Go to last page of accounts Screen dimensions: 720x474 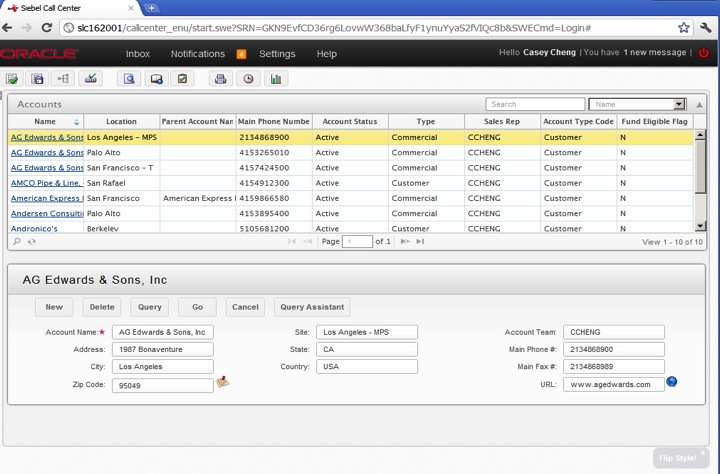pyautogui.click(x=420, y=241)
